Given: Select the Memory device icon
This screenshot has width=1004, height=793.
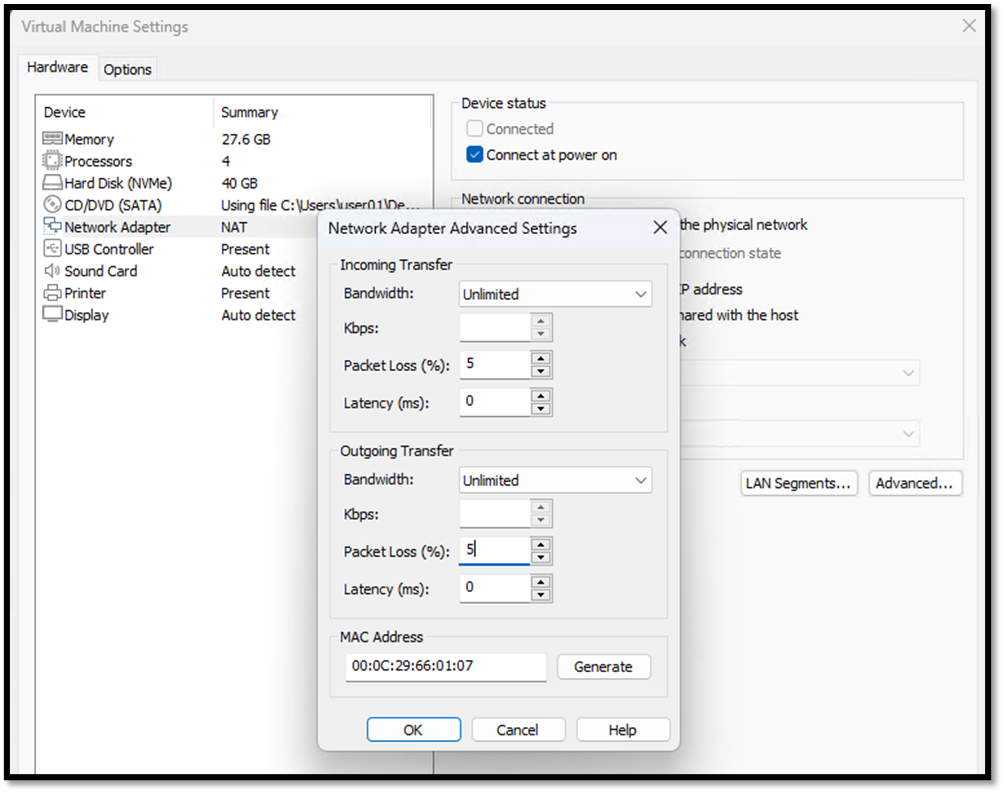Looking at the screenshot, I should pos(51,139).
